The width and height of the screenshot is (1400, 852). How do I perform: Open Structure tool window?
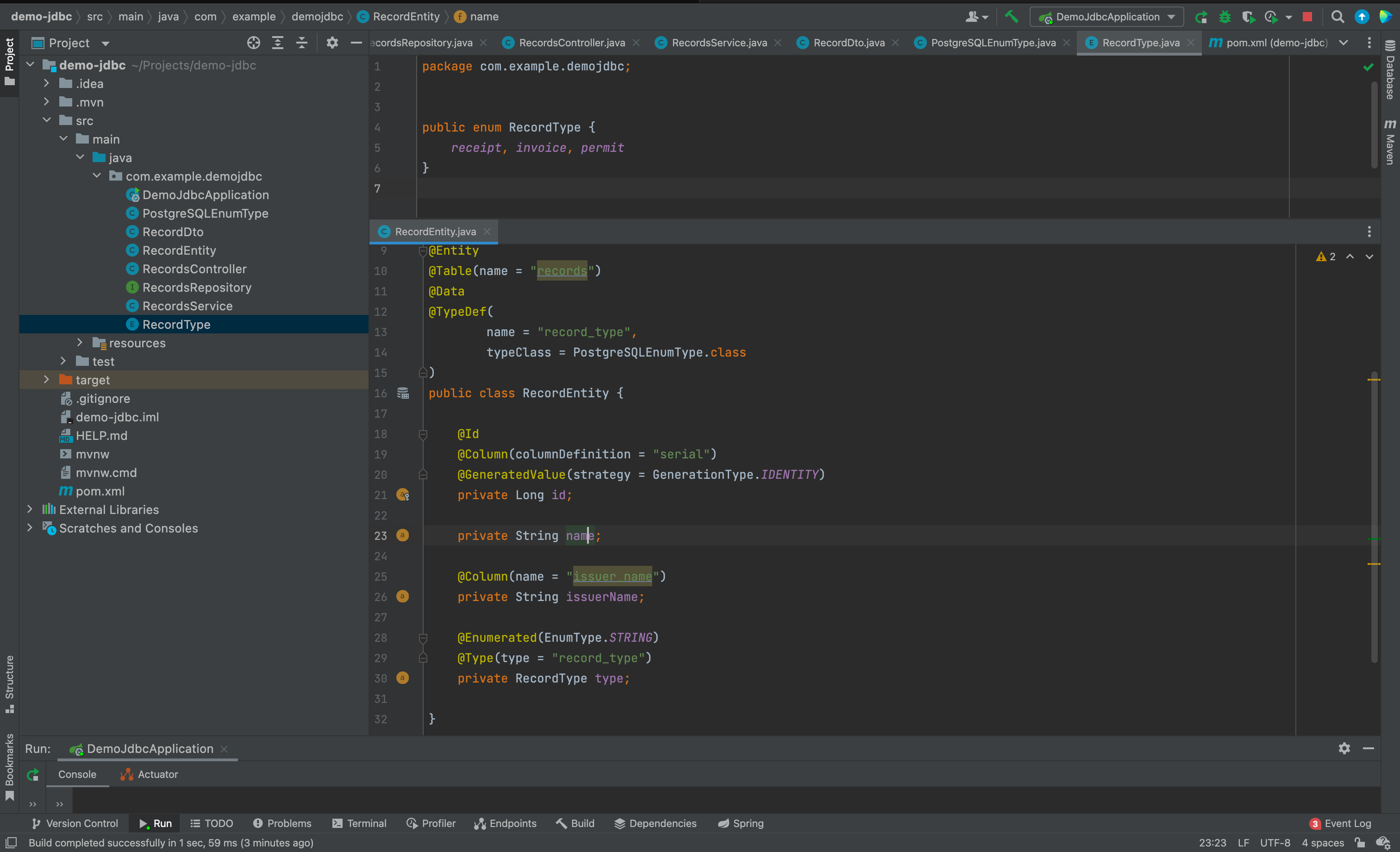click(x=9, y=684)
